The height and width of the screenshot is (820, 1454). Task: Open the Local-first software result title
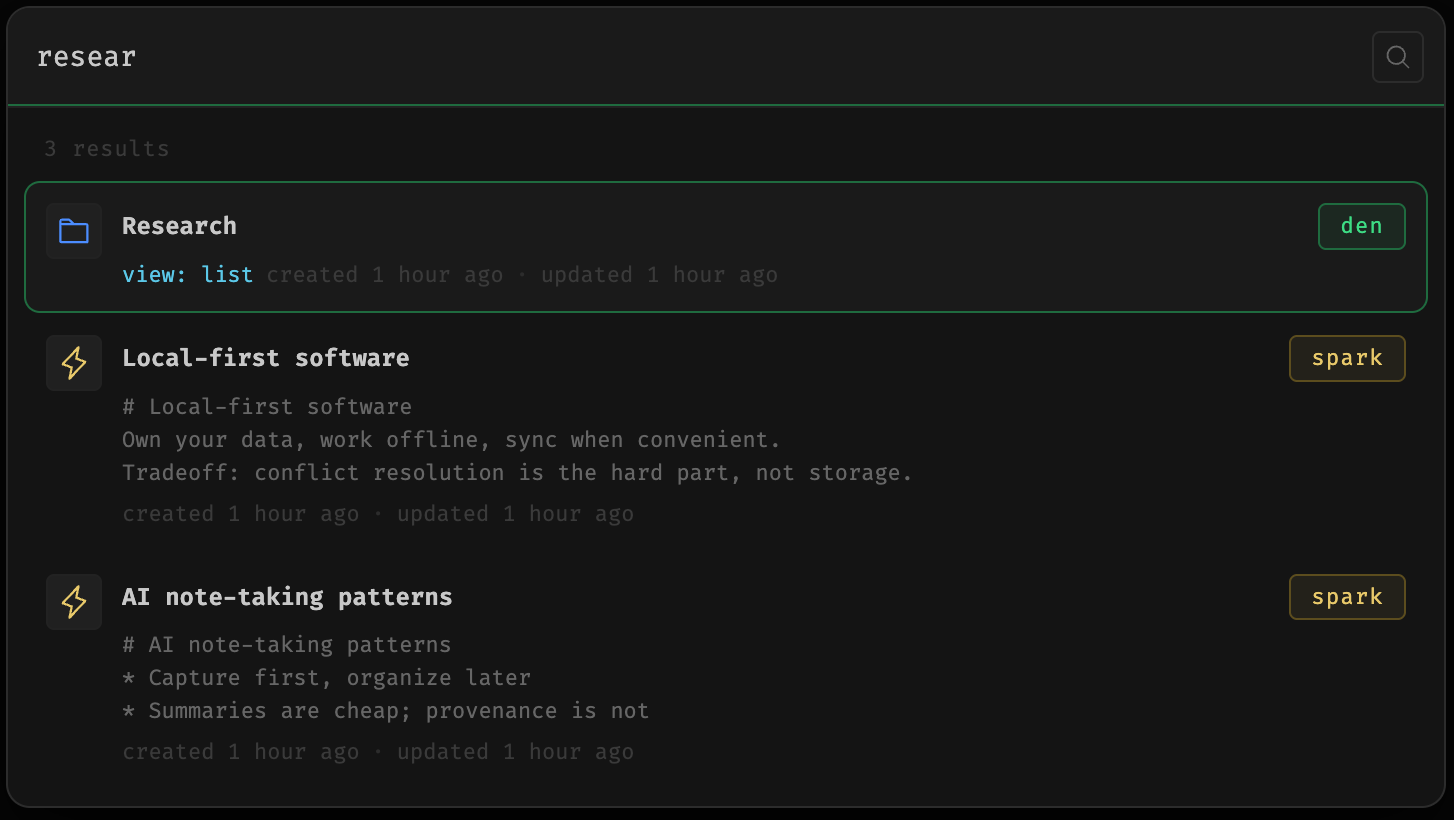click(x=265, y=358)
